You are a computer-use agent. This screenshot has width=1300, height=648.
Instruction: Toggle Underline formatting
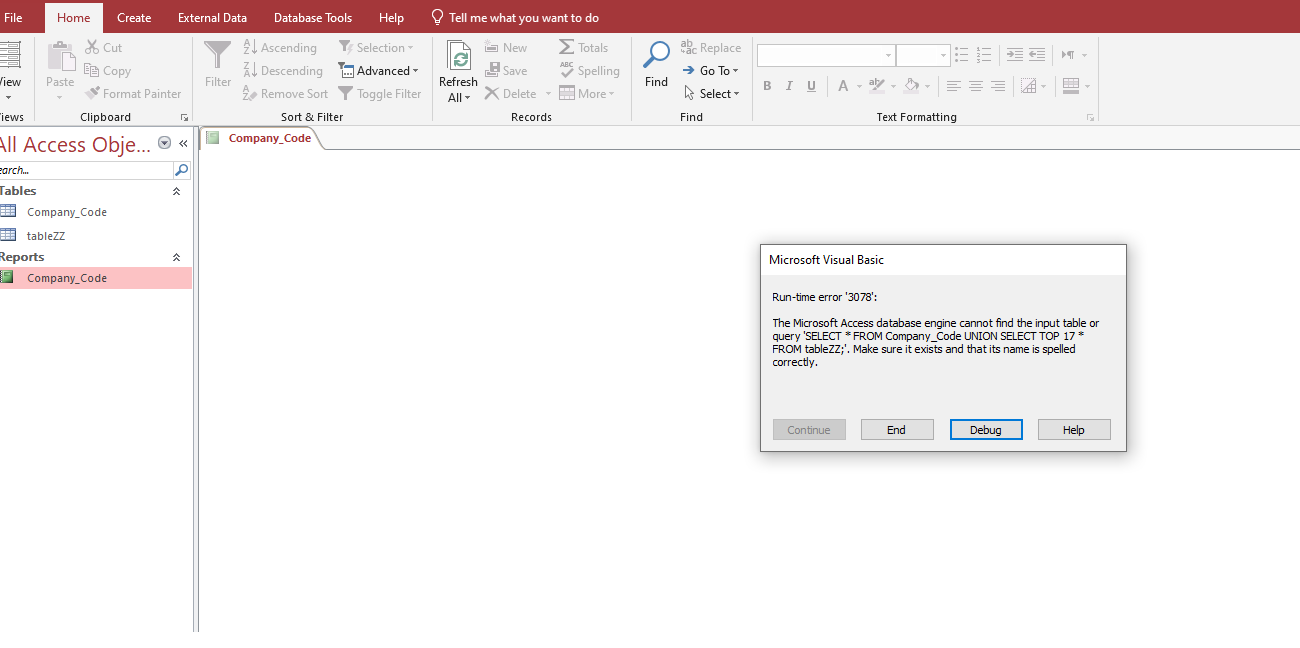coord(811,87)
